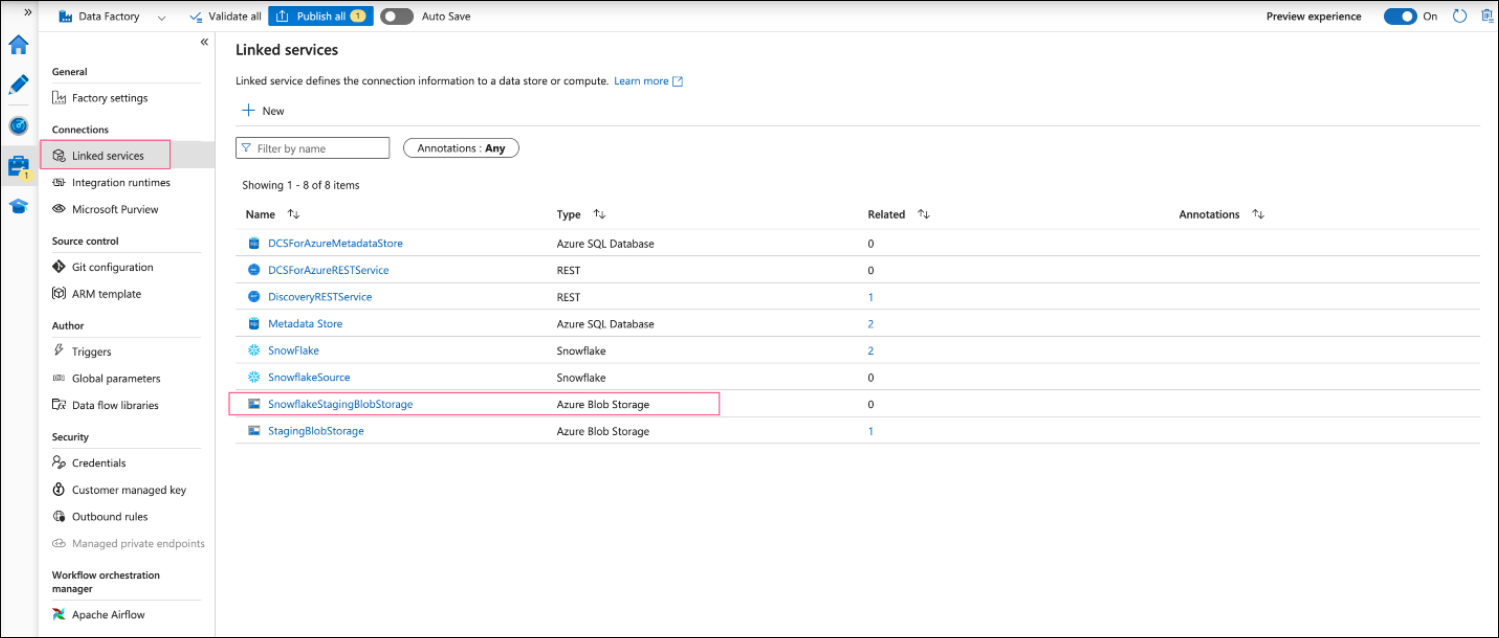Open the Metadata Store linked service
This screenshot has width=1499, height=638.
tap(305, 324)
